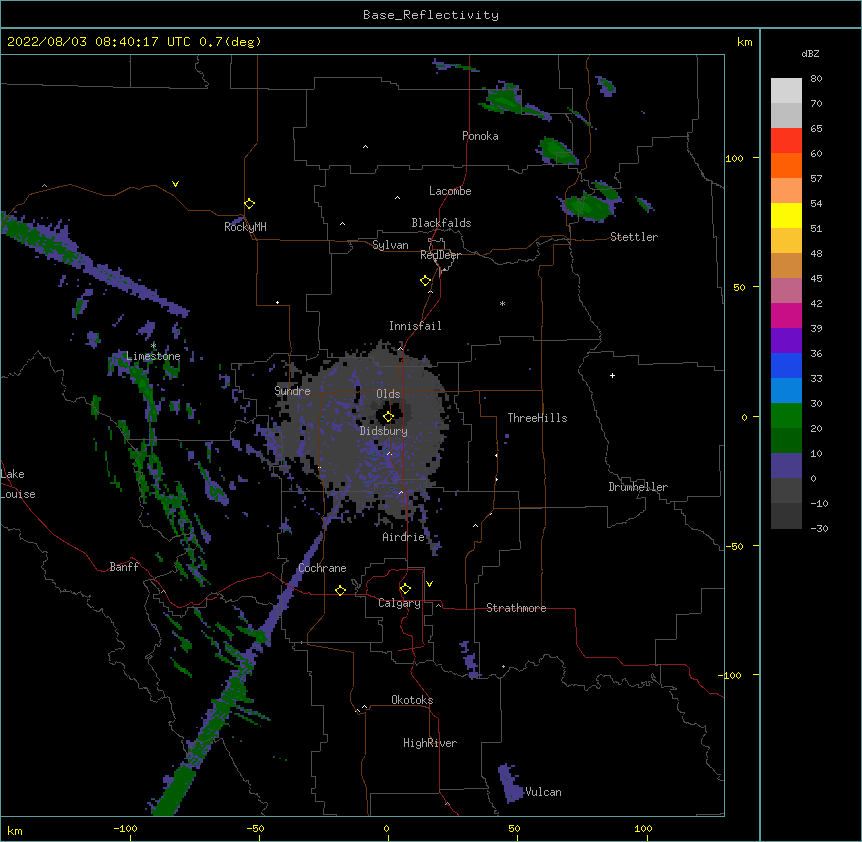Click the Calgary city label
This screenshot has width=862, height=842.
click(x=399, y=603)
